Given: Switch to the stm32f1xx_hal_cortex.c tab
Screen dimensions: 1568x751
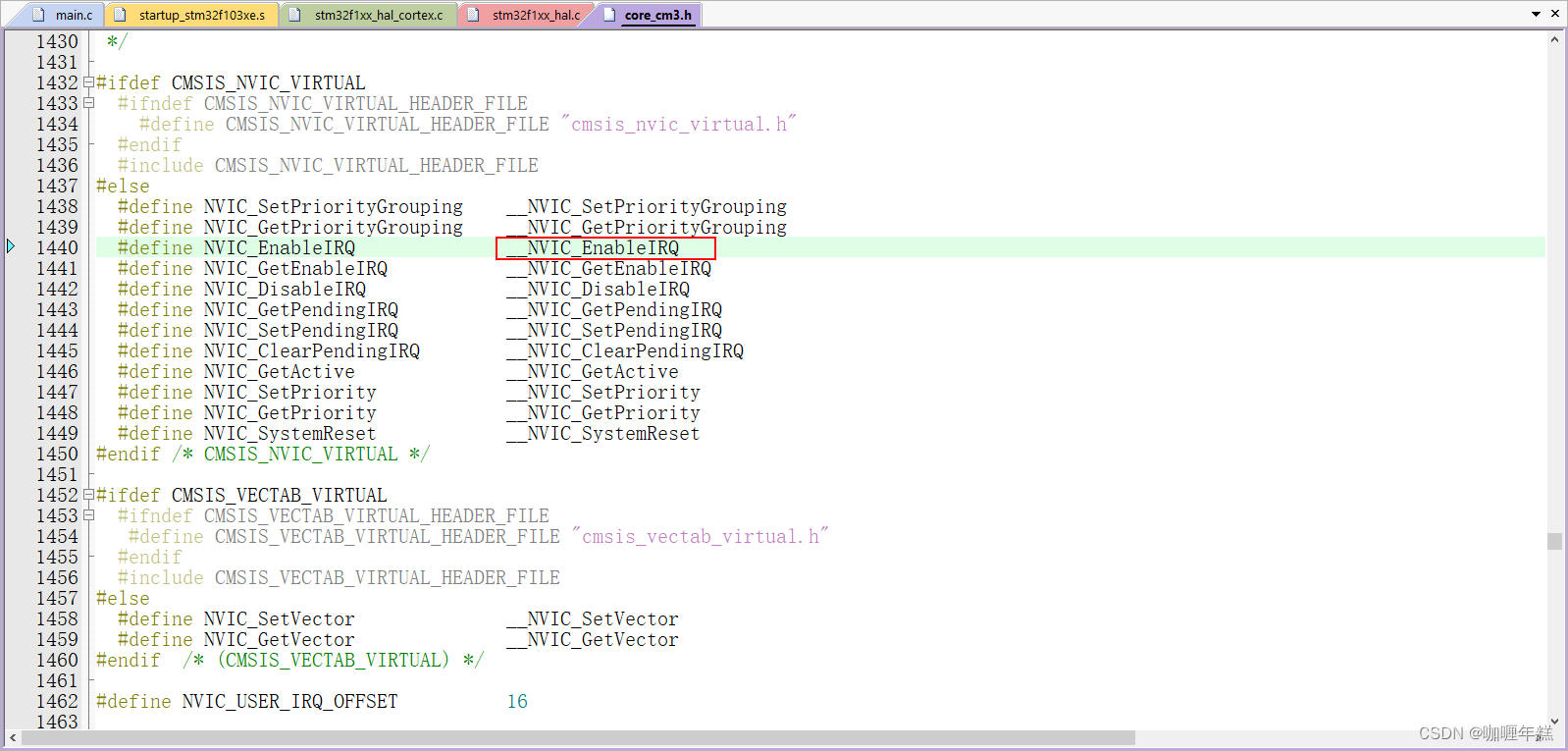Looking at the screenshot, I should (x=369, y=15).
